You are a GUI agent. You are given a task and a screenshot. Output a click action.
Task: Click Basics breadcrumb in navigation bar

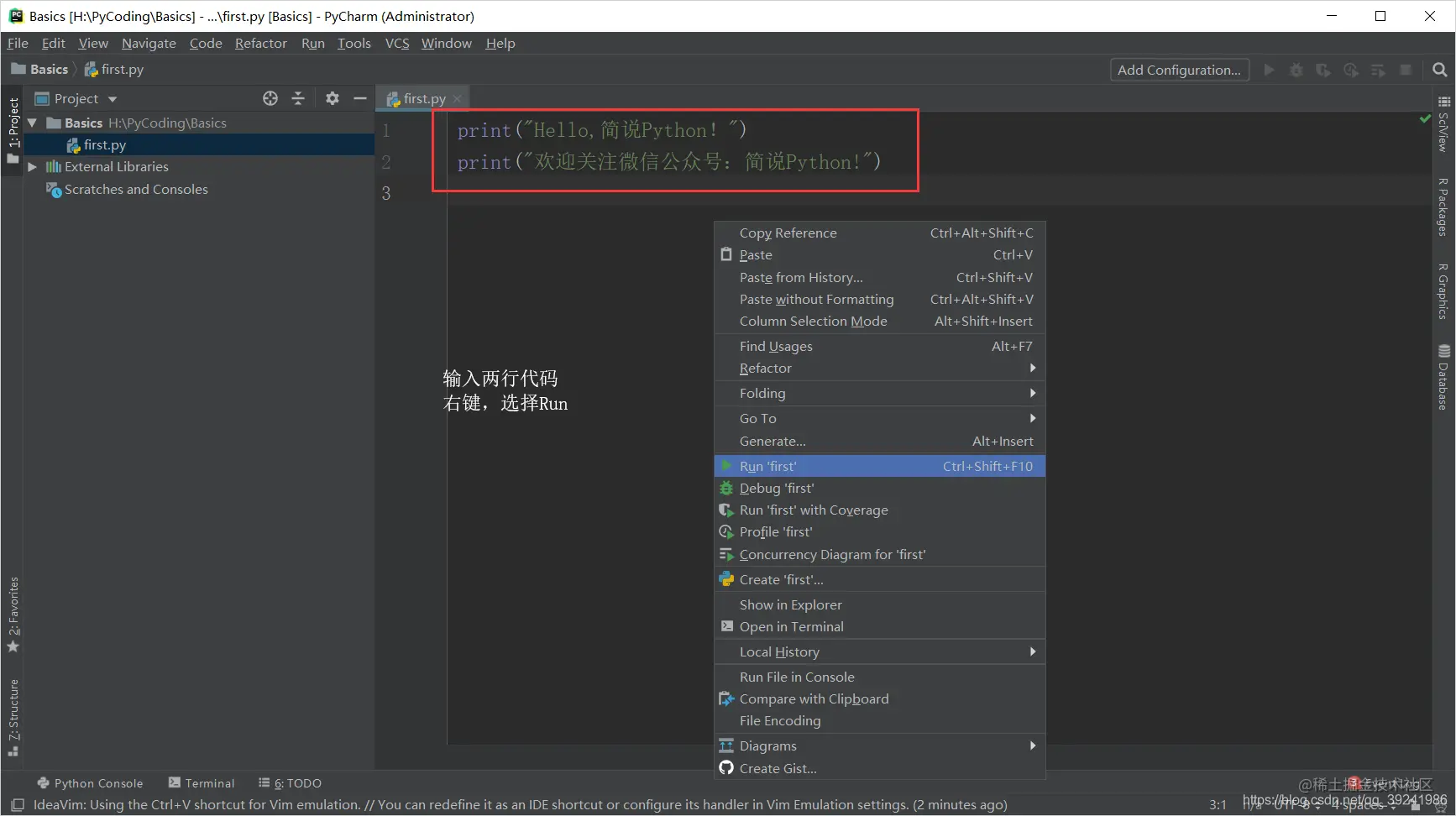coord(39,70)
